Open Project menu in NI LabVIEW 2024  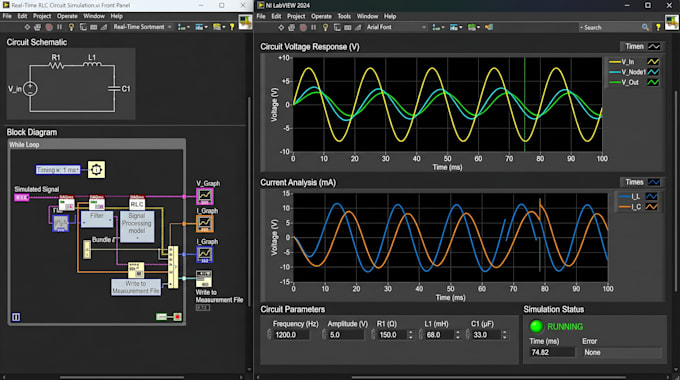296,16
